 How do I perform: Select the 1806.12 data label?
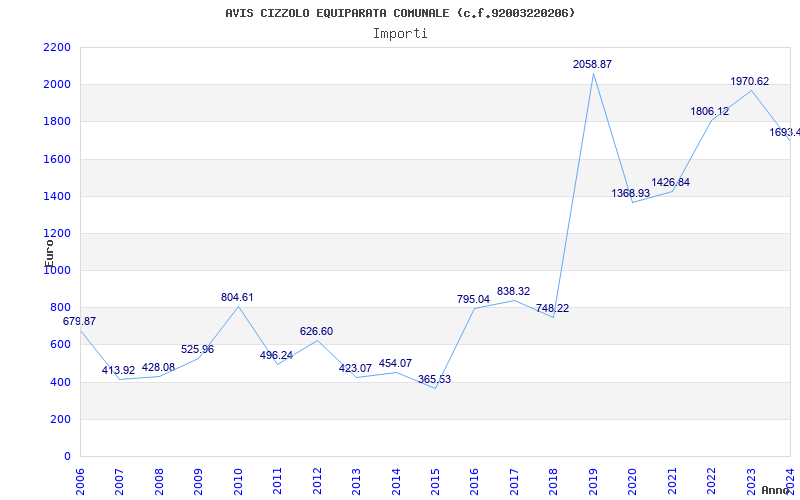point(710,111)
